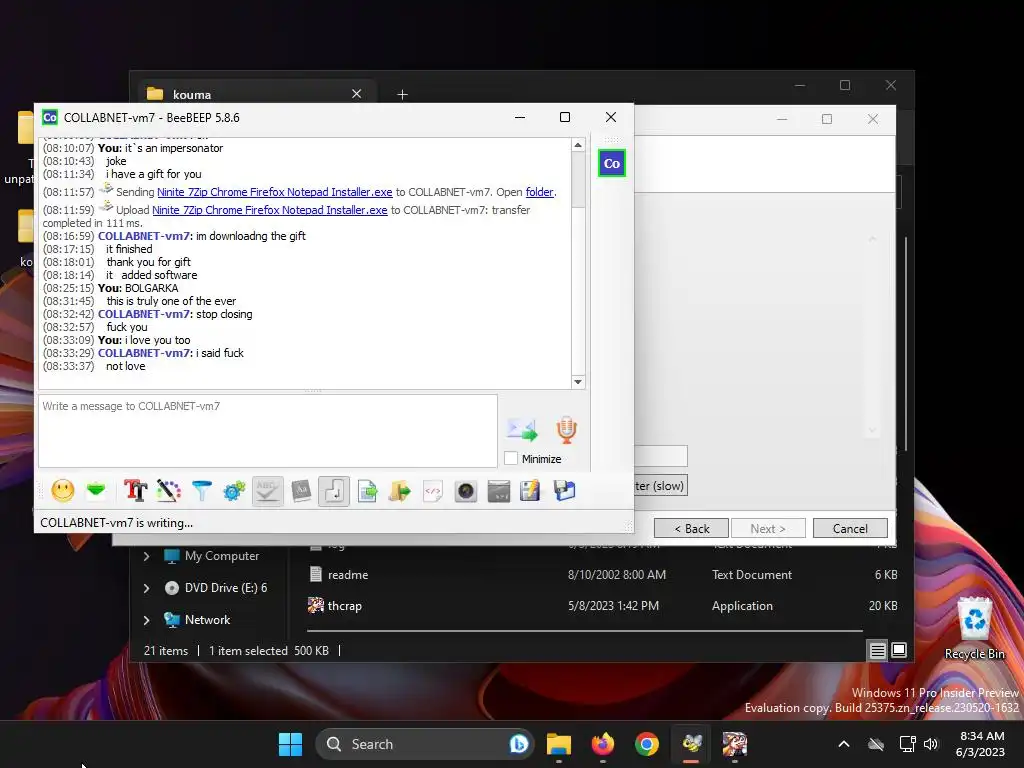Click the dark terminal-style toolbar icon
Screen dimensions: 1024x768
pos(499,490)
